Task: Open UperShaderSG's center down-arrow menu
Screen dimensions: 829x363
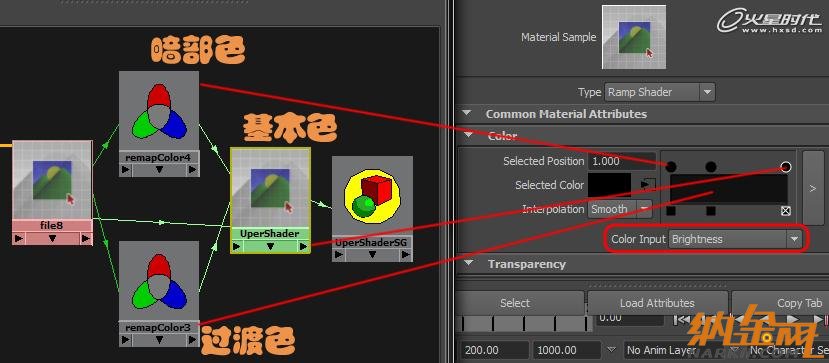Action: (372, 255)
